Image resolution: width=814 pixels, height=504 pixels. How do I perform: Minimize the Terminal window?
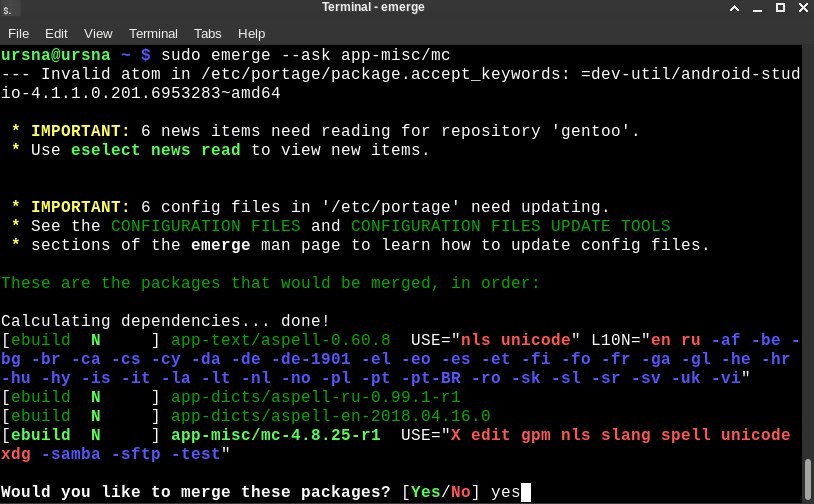[x=757, y=9]
